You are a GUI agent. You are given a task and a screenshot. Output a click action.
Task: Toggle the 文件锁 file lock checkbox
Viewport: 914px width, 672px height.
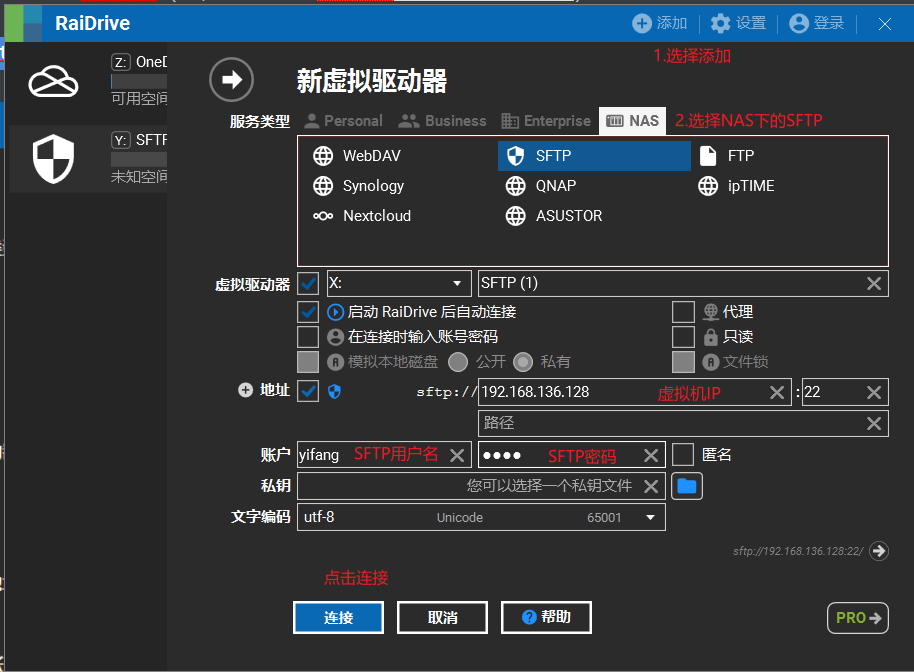click(x=683, y=362)
